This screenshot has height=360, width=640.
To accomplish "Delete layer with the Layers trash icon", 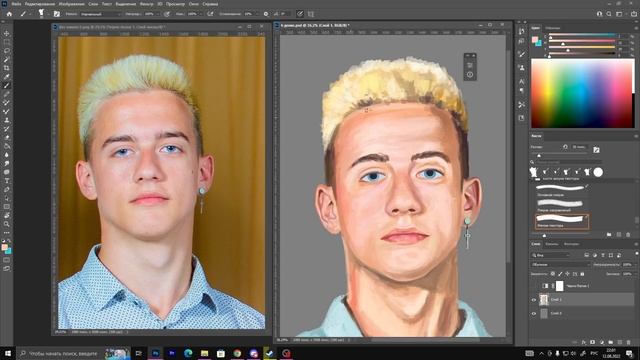I will click(629, 342).
